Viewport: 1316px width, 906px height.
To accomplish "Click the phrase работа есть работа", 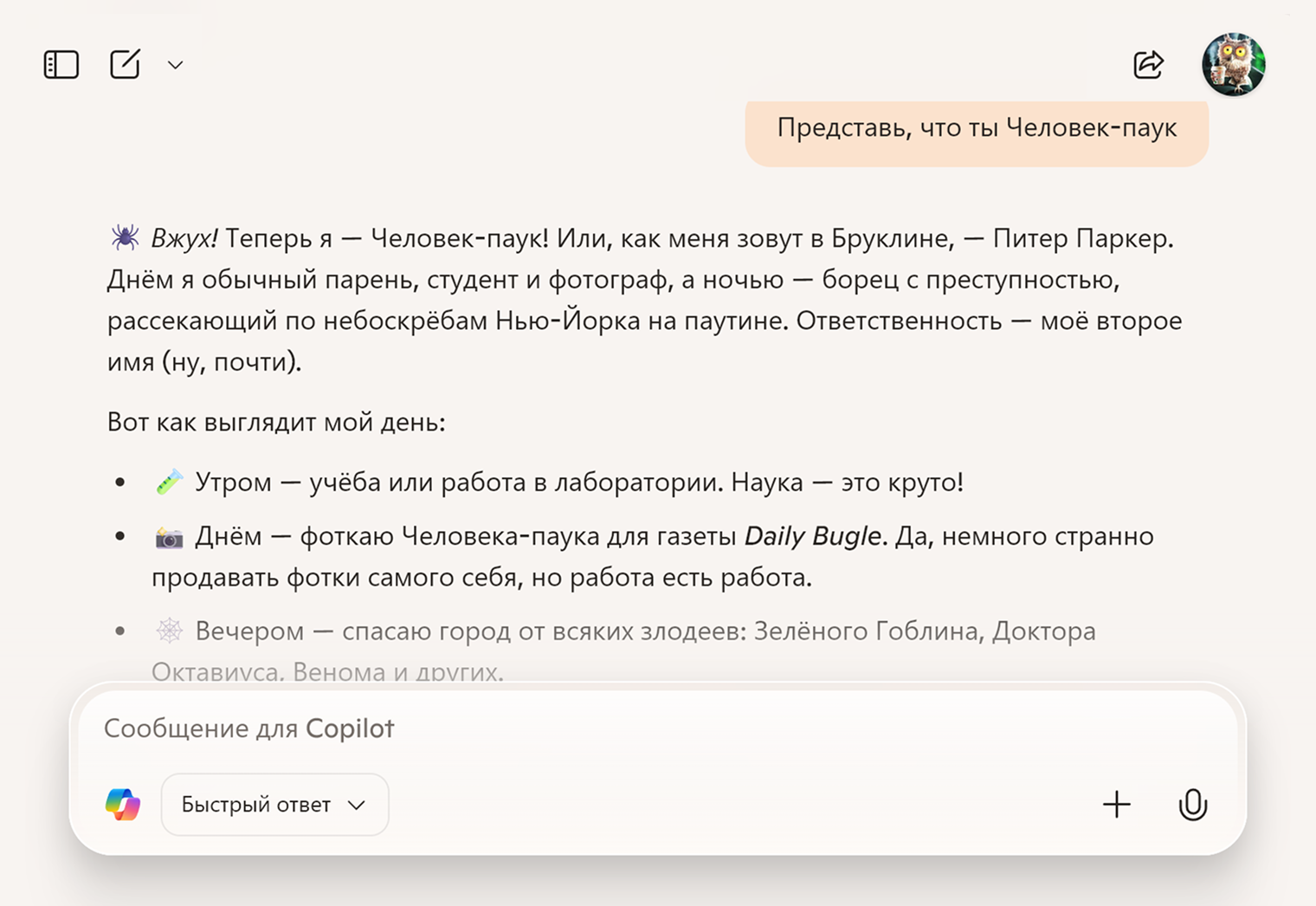I will click(x=688, y=578).
